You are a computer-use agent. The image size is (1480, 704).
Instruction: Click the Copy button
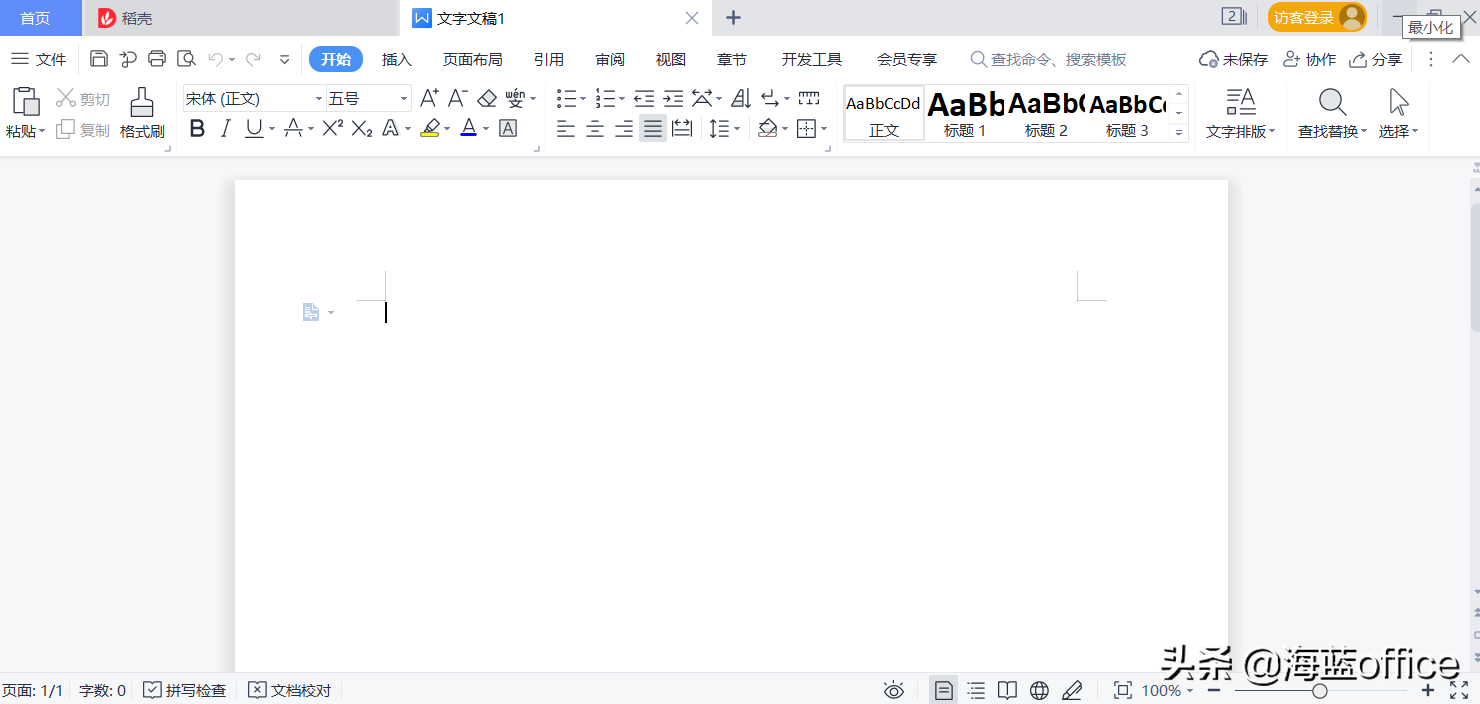click(x=82, y=130)
